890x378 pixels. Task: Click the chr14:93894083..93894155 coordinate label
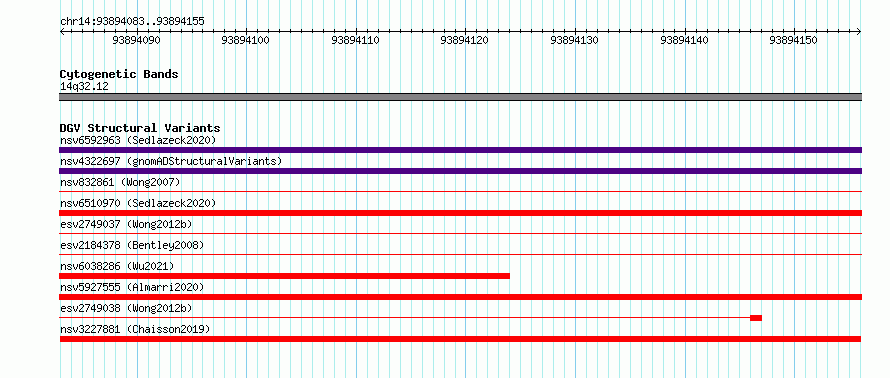[x=132, y=22]
